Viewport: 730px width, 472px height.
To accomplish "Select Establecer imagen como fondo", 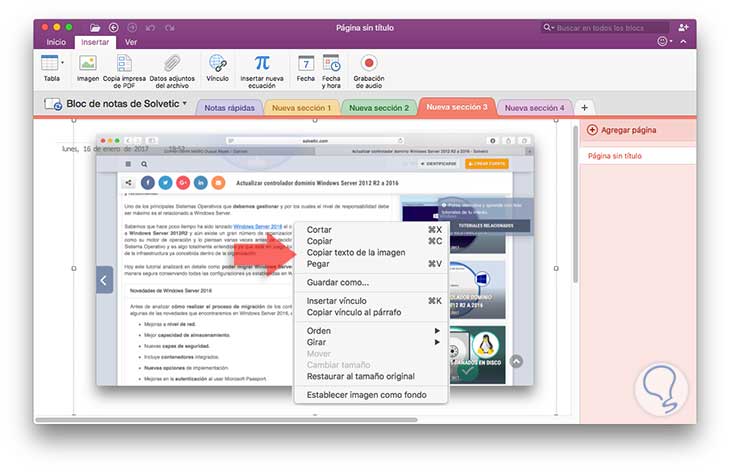I will [372, 395].
